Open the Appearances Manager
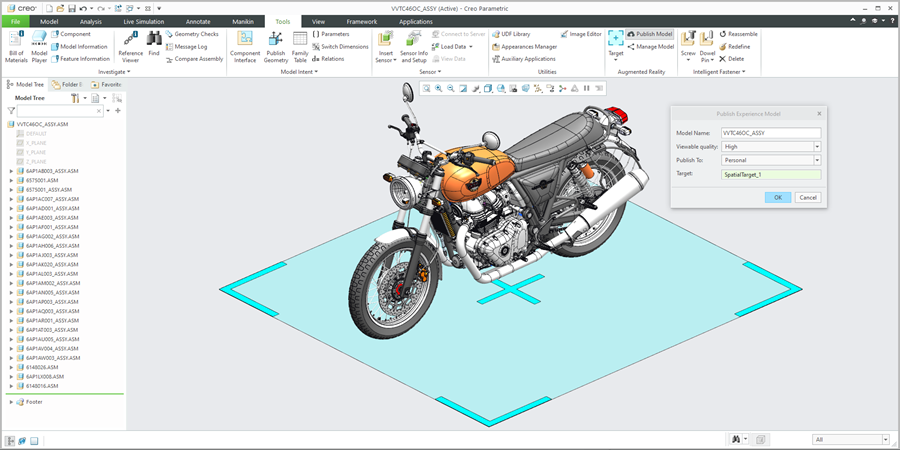Viewport: 900px width, 450px height. click(528, 46)
